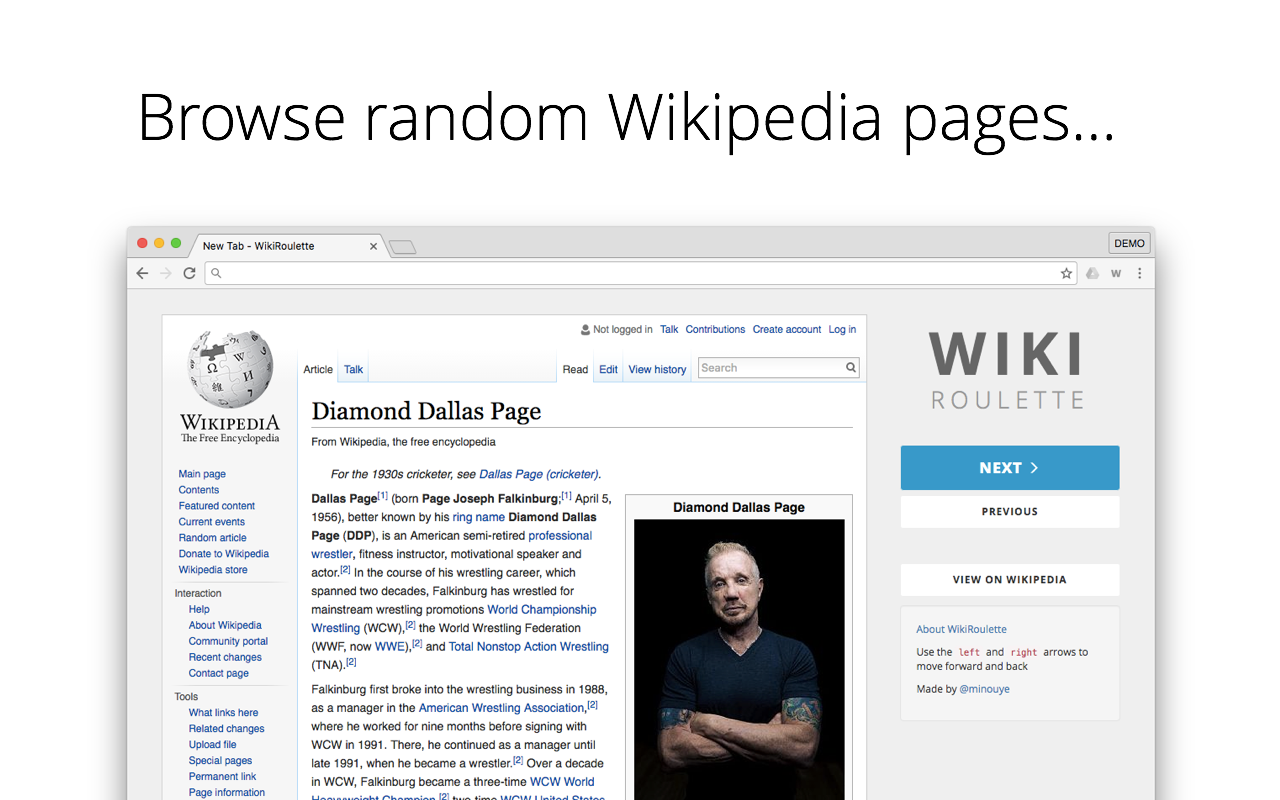Viewport: 1280px width, 800px height.
Task: Open the Recent changes link
Action: click(x=225, y=657)
